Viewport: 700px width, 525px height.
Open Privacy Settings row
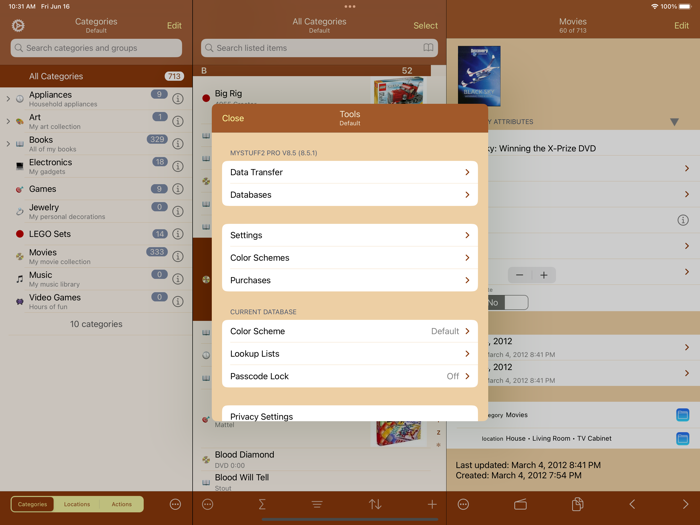[350, 414]
